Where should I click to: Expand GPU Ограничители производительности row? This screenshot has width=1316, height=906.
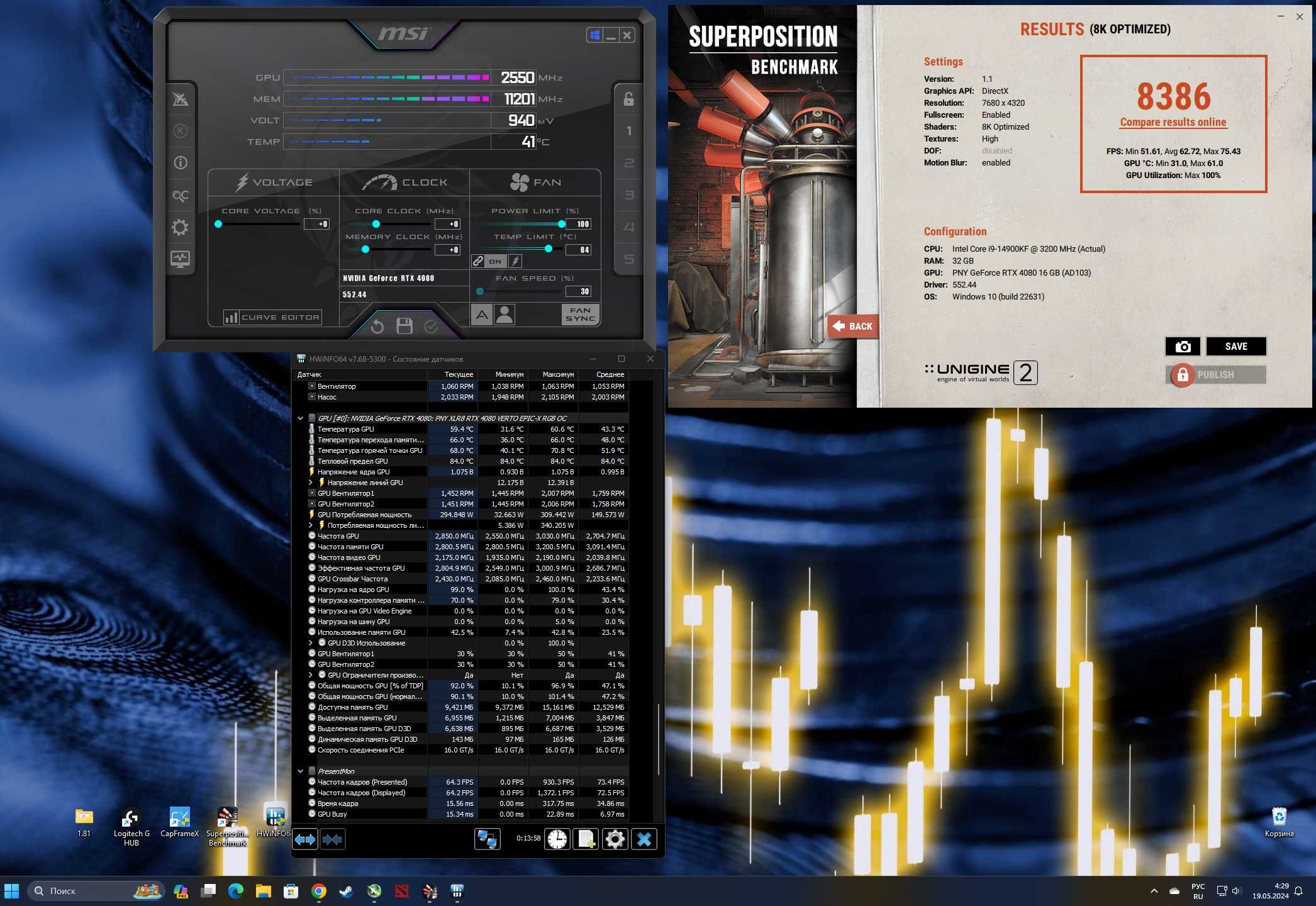(311, 675)
